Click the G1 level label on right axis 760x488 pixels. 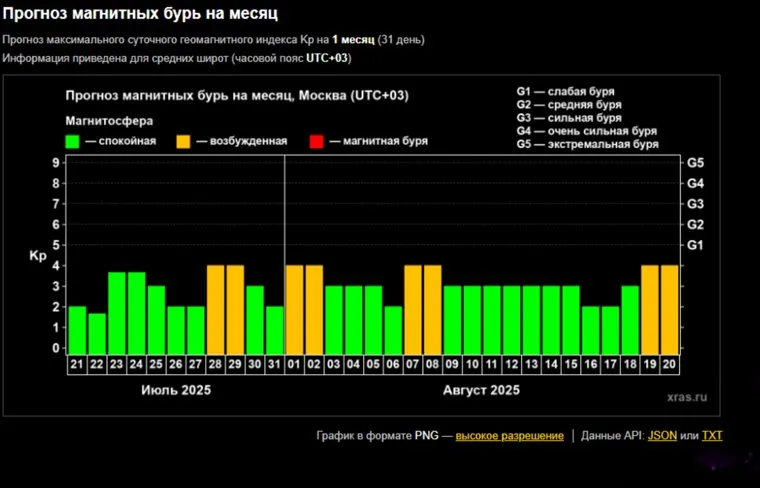pyautogui.click(x=695, y=245)
